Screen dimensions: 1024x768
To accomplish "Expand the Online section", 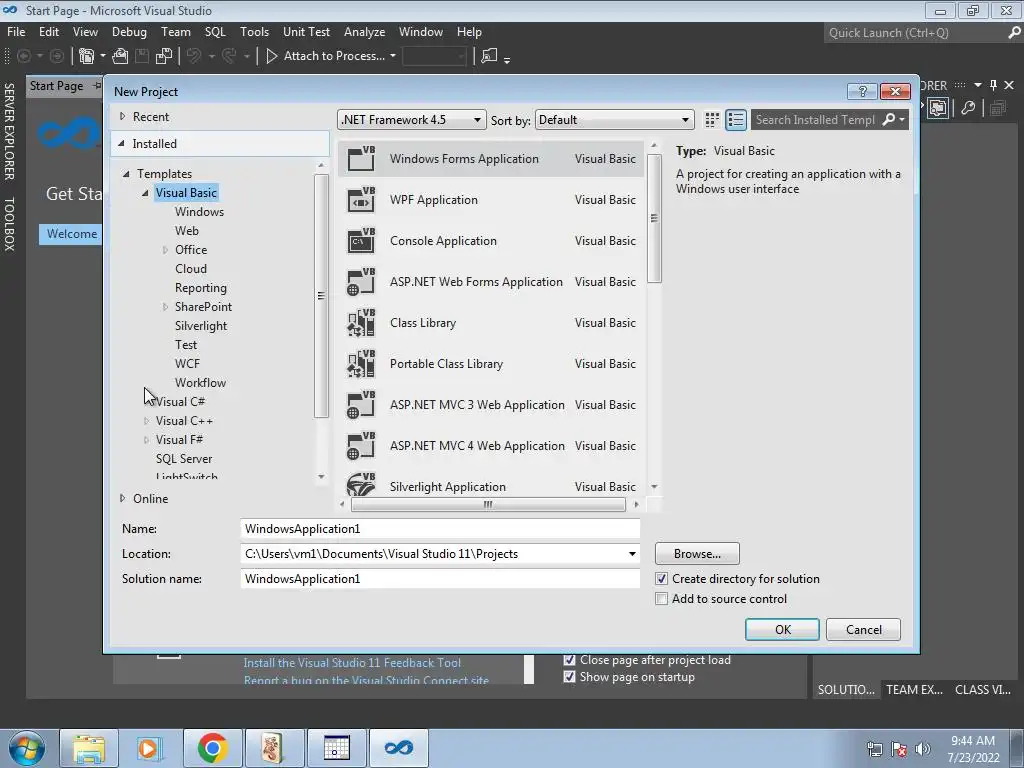I will (x=122, y=498).
